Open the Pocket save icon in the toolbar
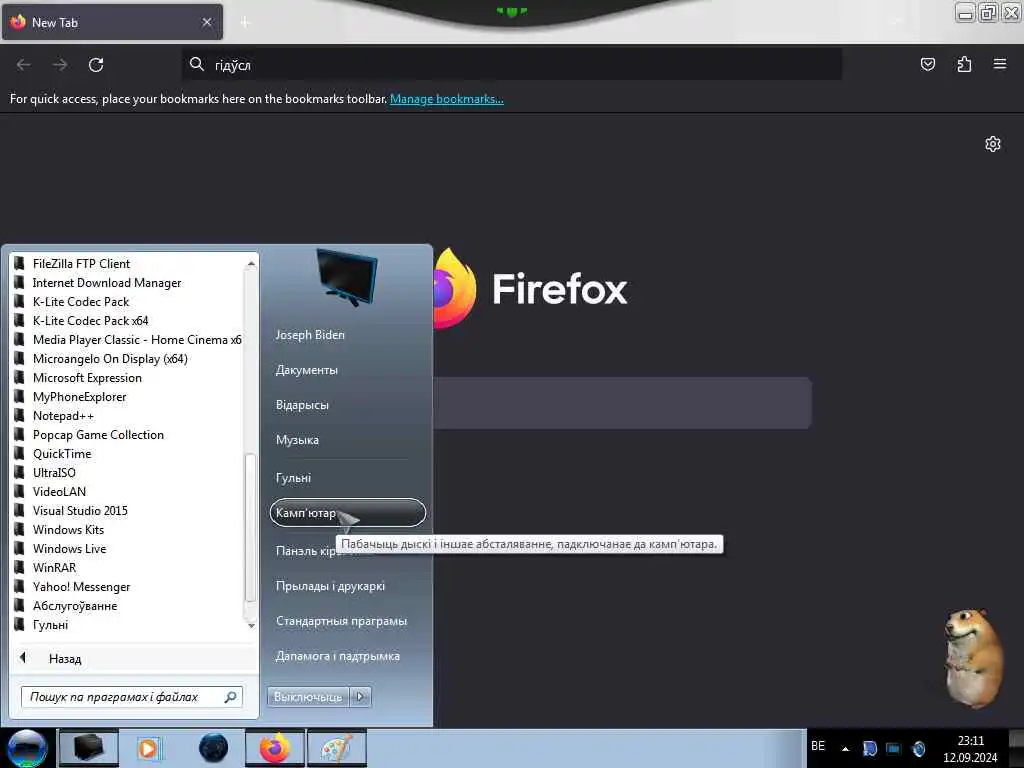 [927, 64]
